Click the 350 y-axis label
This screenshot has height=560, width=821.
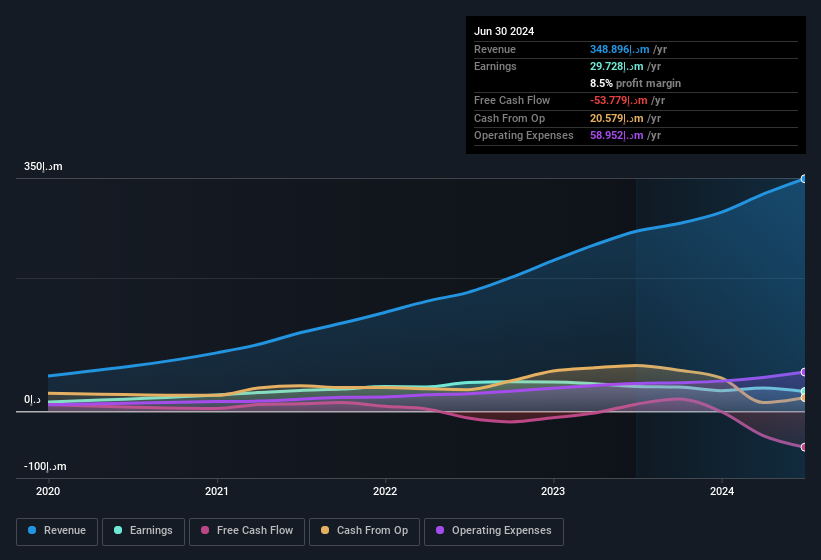(43, 166)
